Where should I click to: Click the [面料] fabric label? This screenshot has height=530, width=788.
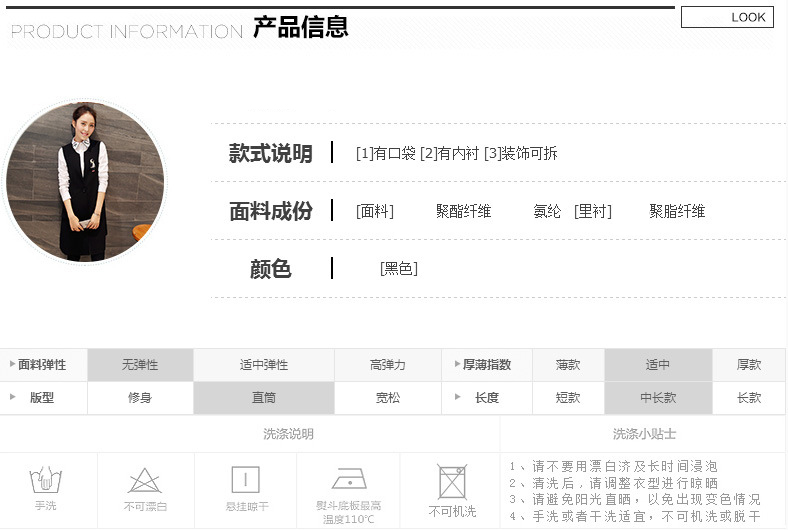point(375,211)
